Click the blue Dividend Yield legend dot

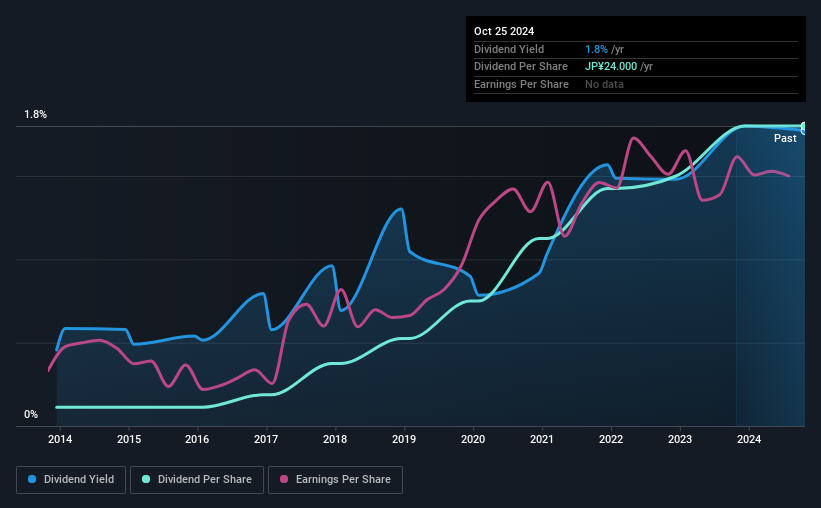click(x=32, y=479)
